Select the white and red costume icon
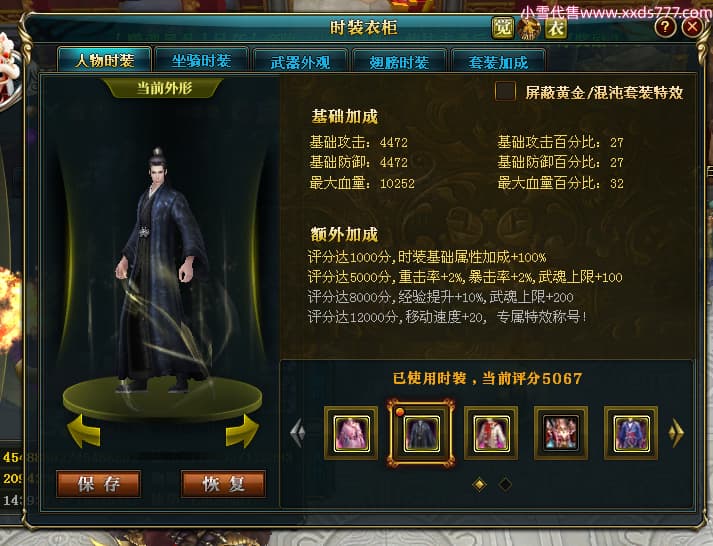The image size is (713, 546). (x=491, y=433)
